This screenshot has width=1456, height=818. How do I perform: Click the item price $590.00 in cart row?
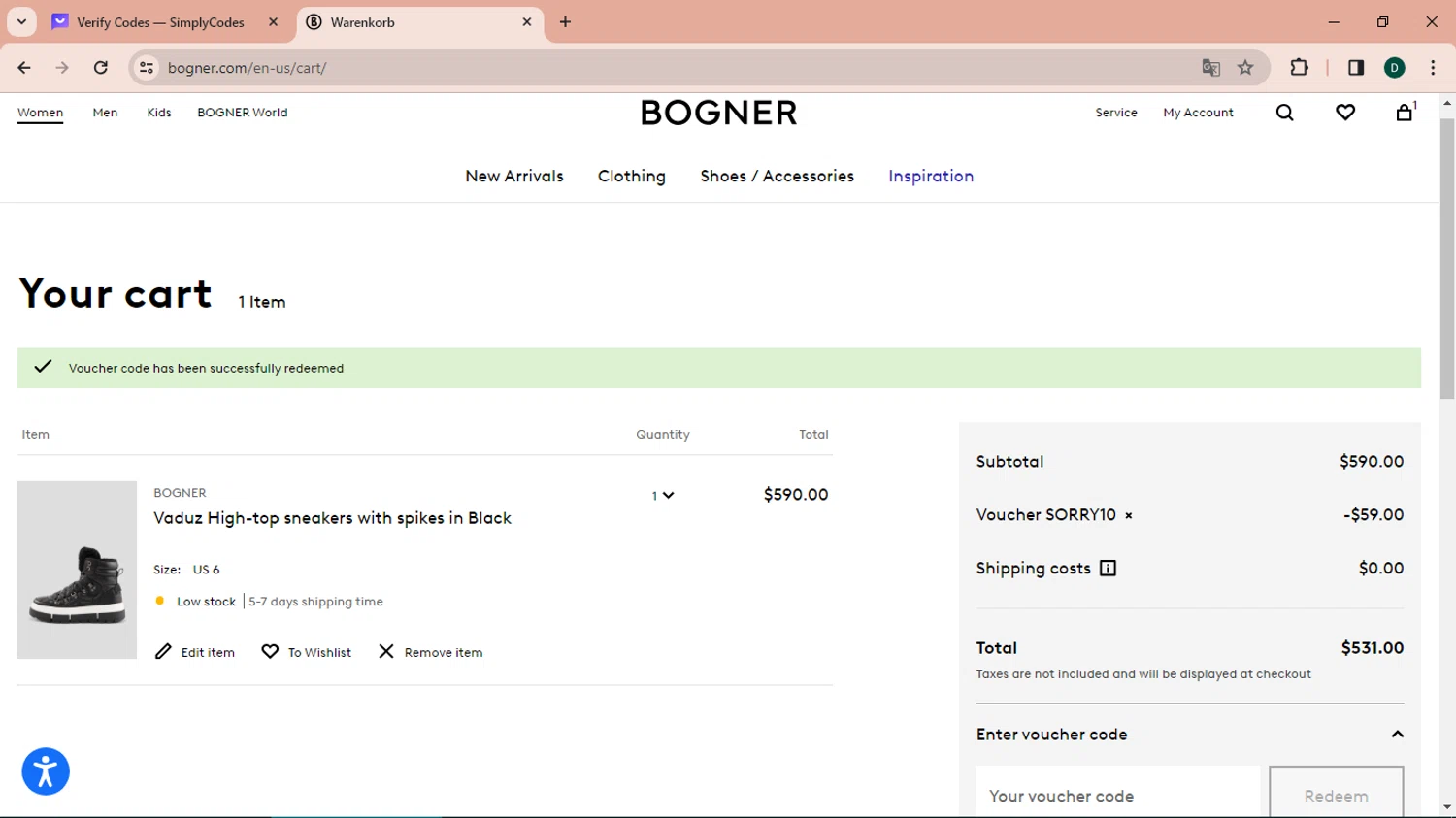(x=796, y=494)
